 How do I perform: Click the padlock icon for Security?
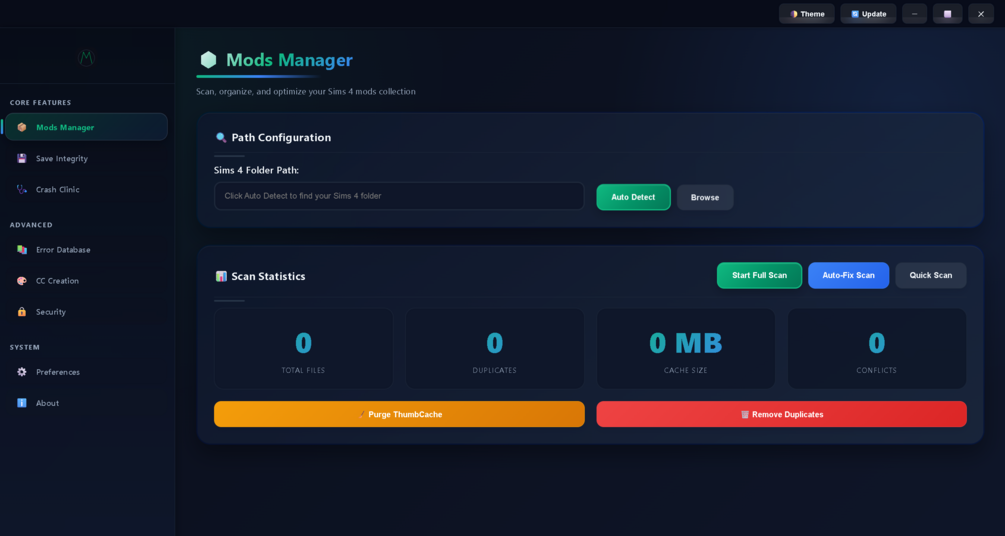tap(22, 312)
